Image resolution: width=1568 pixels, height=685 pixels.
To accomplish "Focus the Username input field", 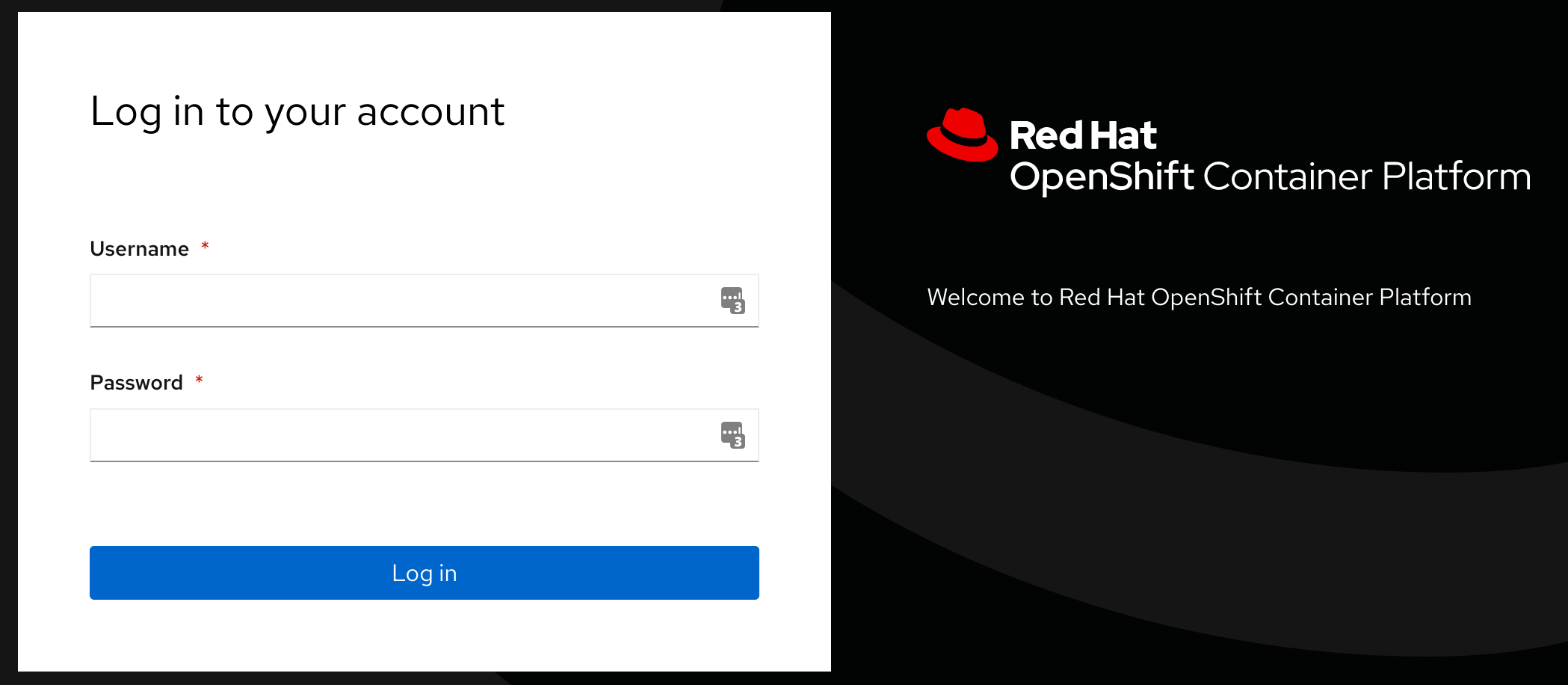I will coord(424,301).
